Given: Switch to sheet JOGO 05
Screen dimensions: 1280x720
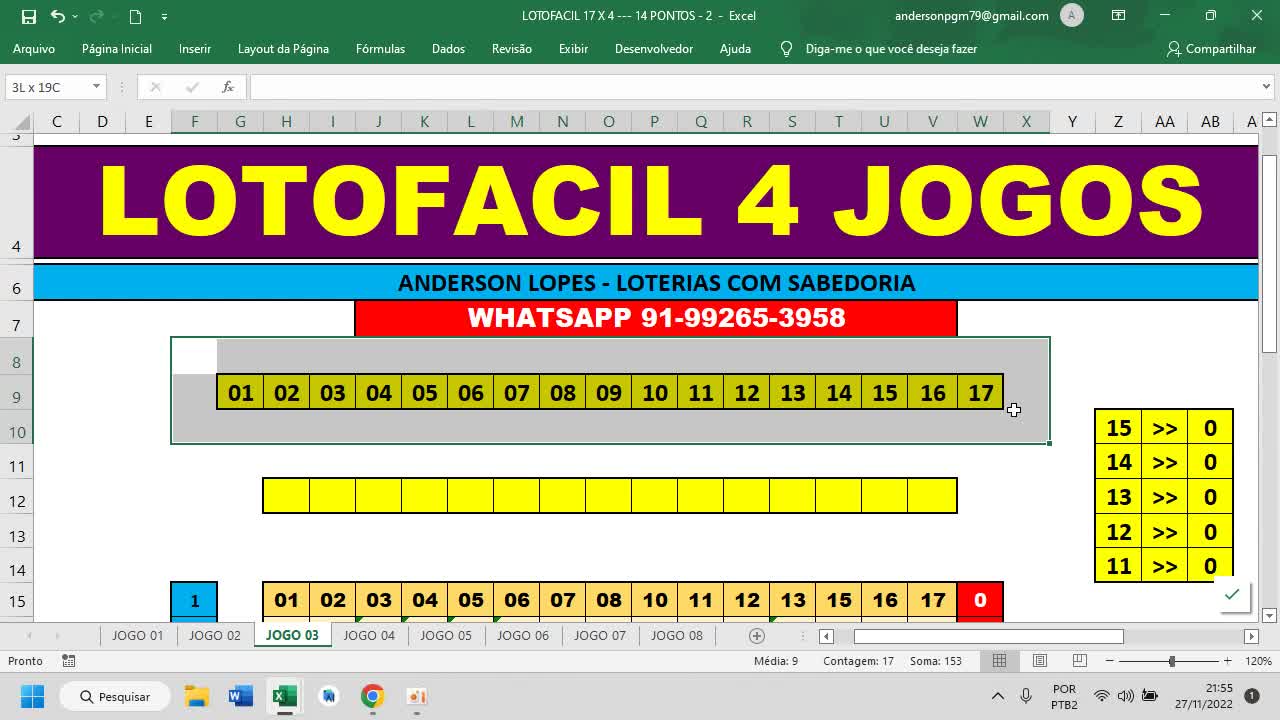Looking at the screenshot, I should (446, 635).
